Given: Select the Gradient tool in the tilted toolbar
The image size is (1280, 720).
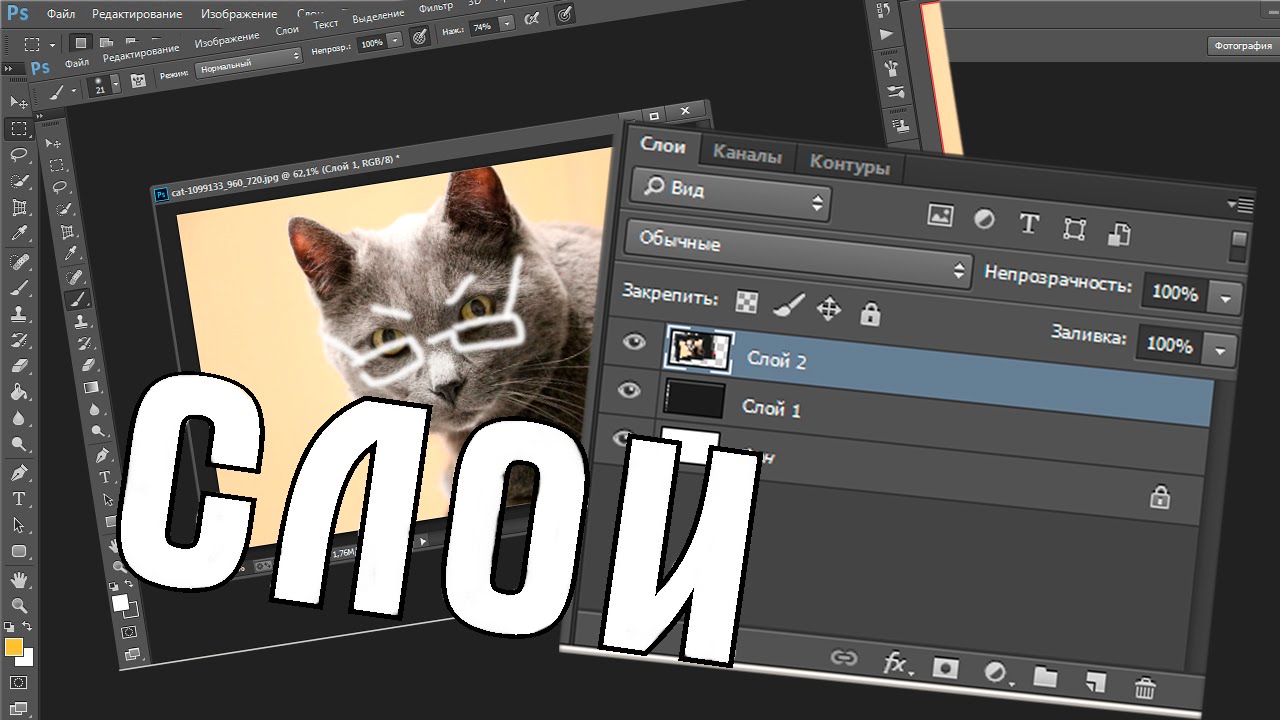Looking at the screenshot, I should click(x=91, y=387).
